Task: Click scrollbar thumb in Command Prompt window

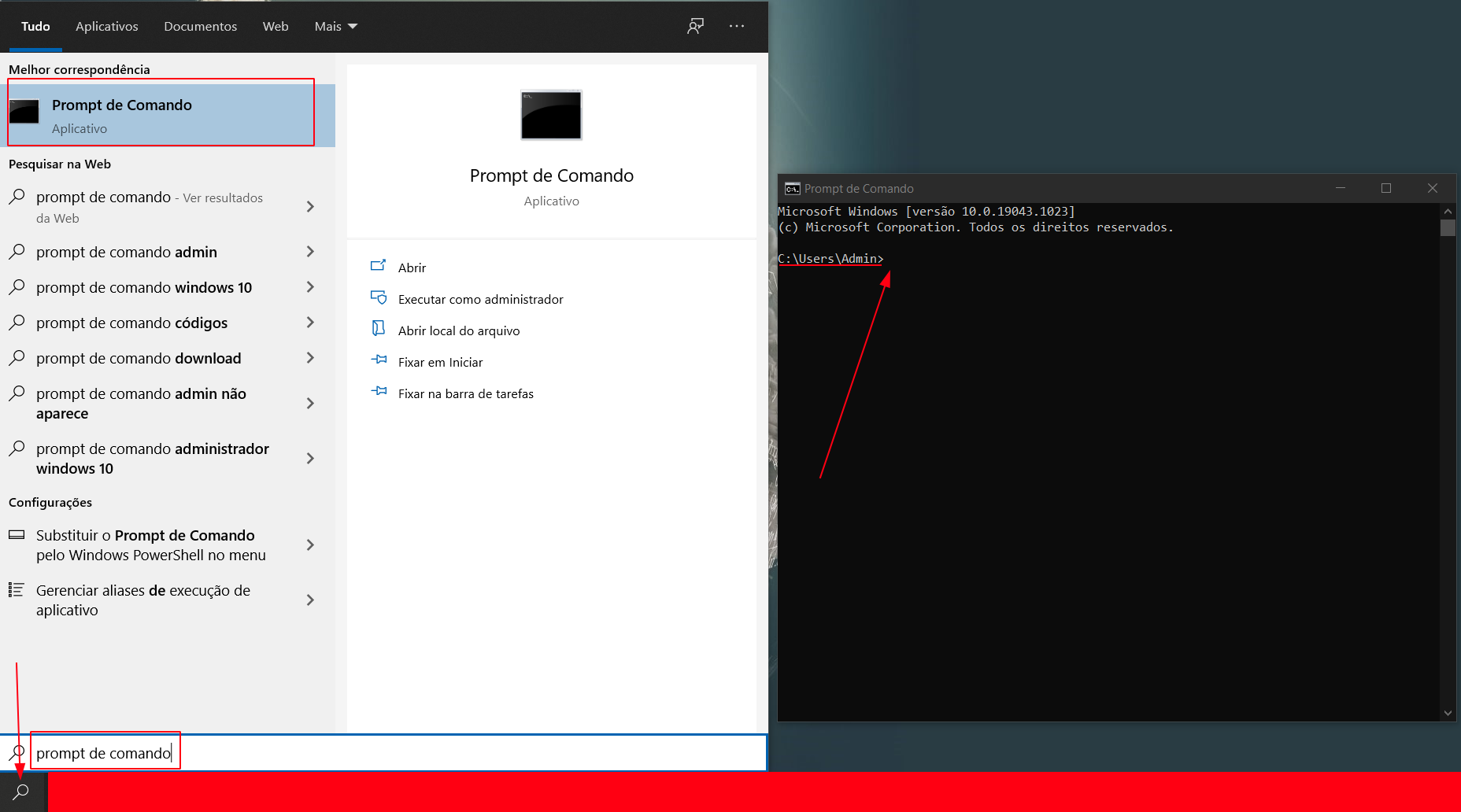Action: [1448, 227]
